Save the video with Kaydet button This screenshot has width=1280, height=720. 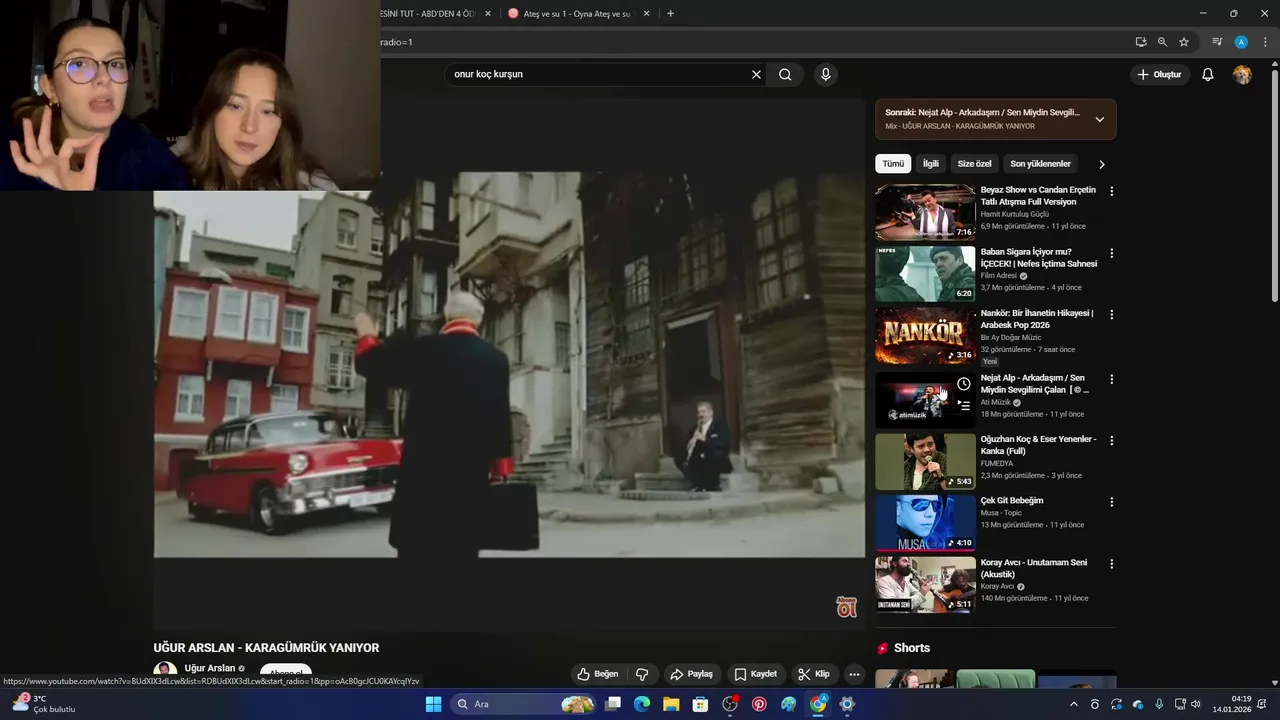coord(755,674)
